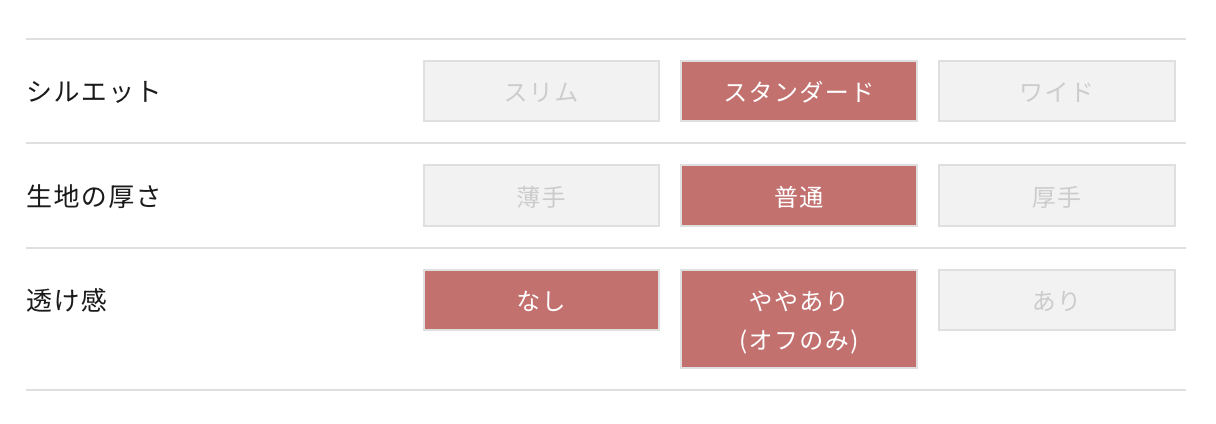The height and width of the screenshot is (424, 1216).
Task: Pick あり for 透け感
Action: tap(1057, 300)
